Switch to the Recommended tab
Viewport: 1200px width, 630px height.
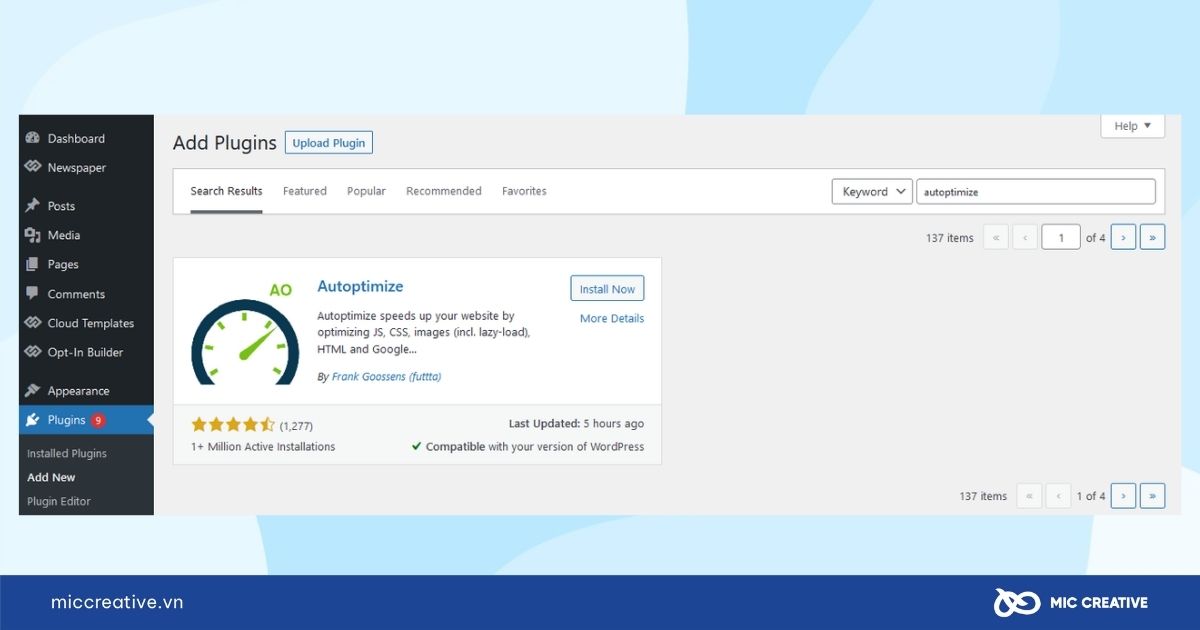[444, 191]
